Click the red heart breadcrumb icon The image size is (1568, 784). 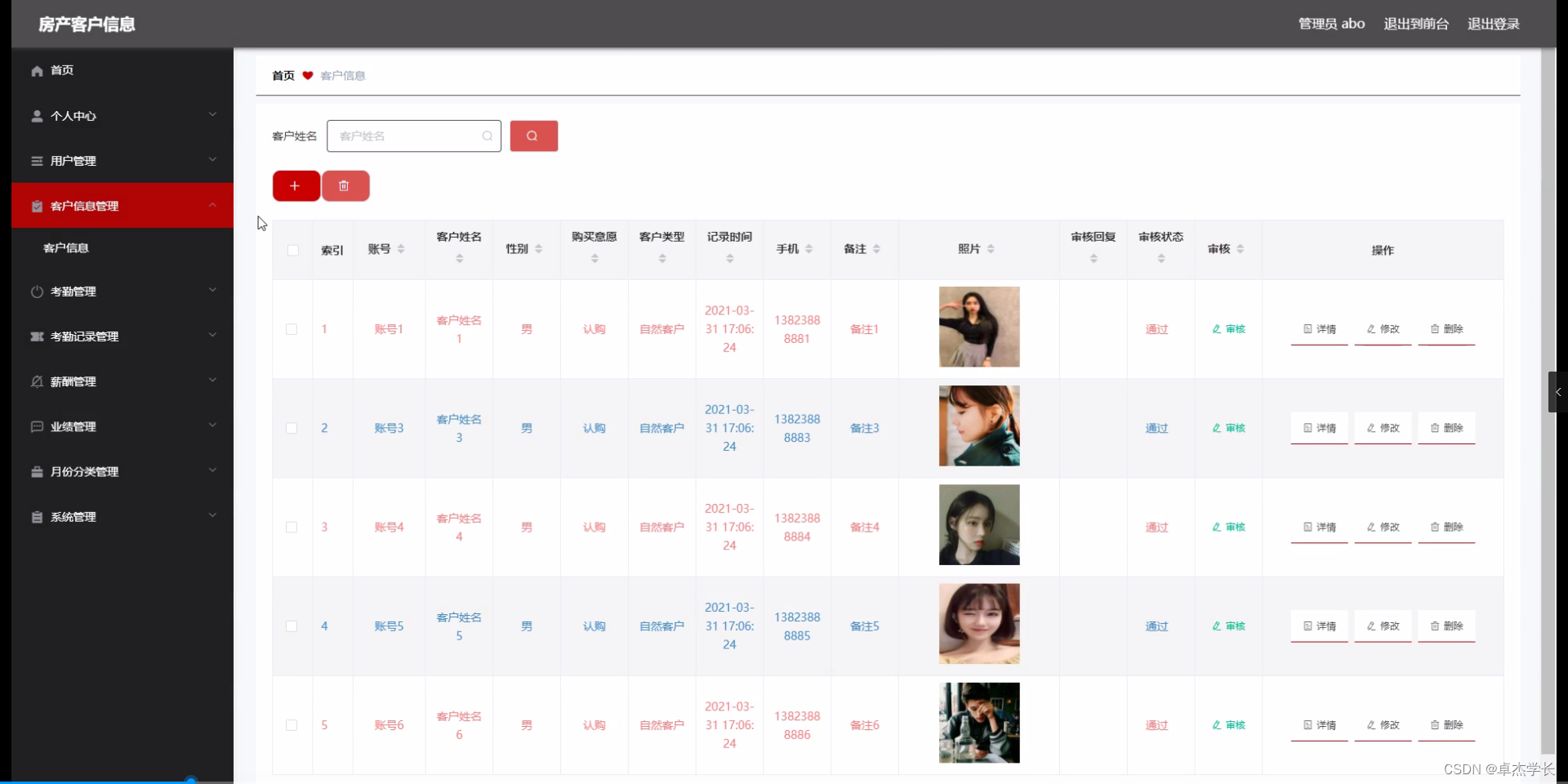click(x=308, y=76)
